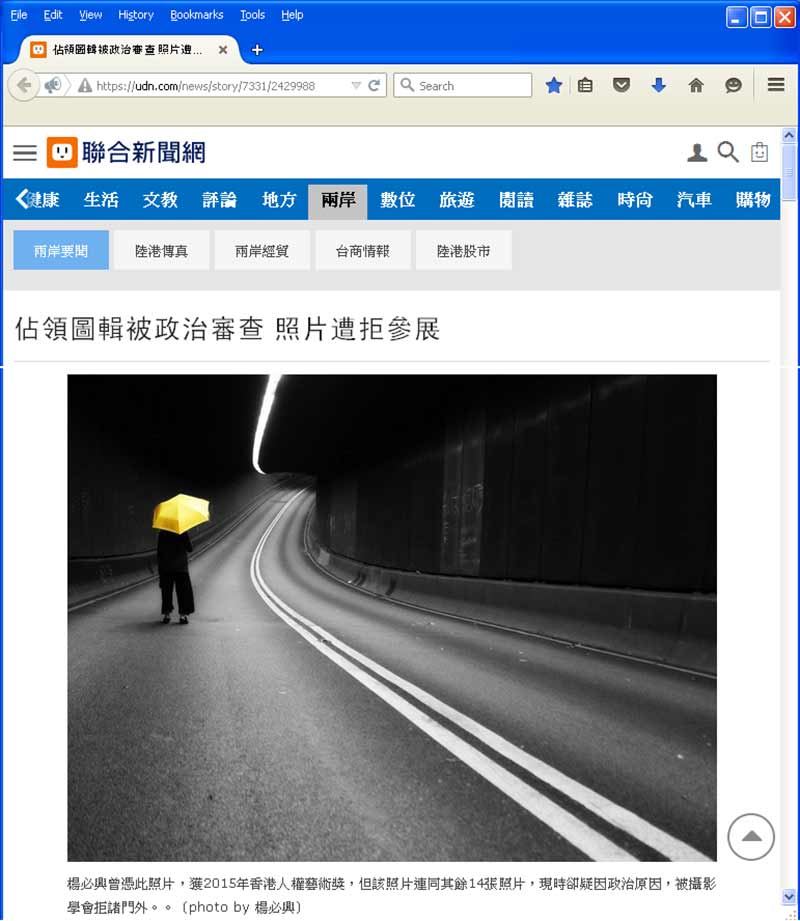Open the shopping bag icon in site header
Image resolution: width=800 pixels, height=921 pixels.
759,152
